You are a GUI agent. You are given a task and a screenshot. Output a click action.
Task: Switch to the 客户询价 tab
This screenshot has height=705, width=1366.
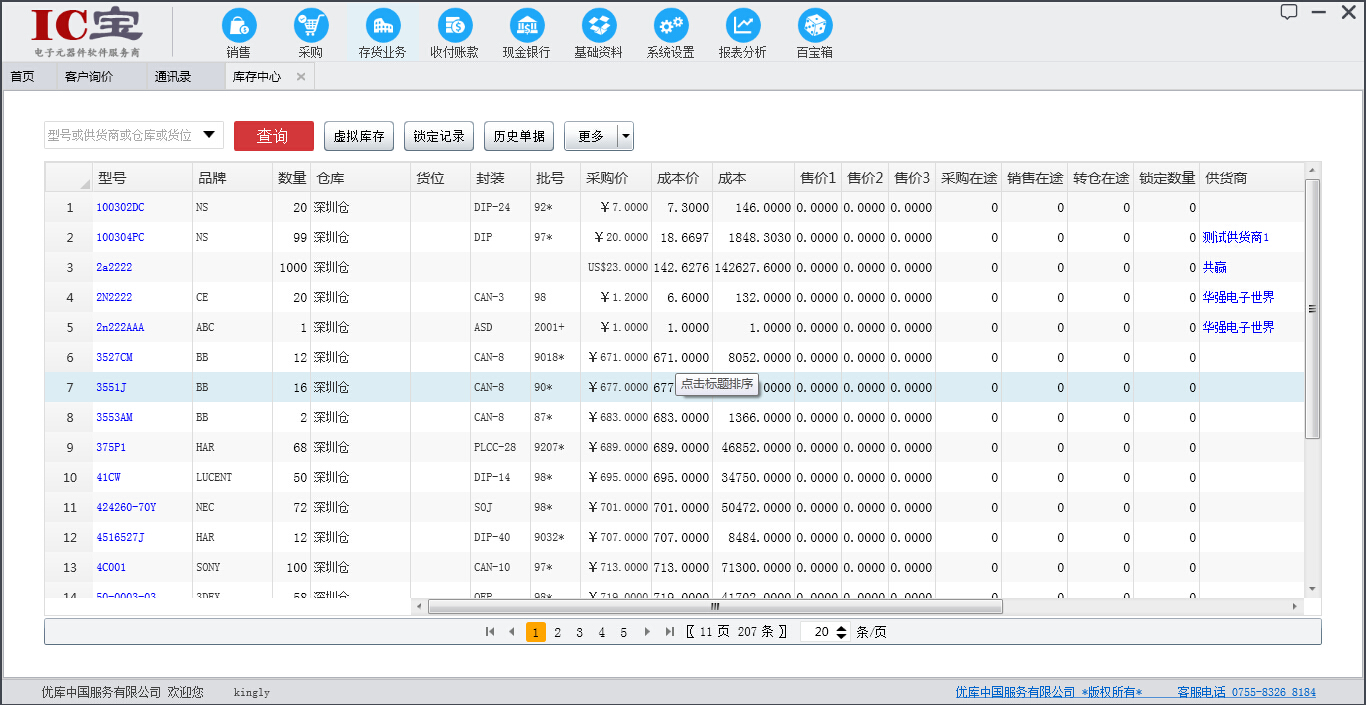89,76
